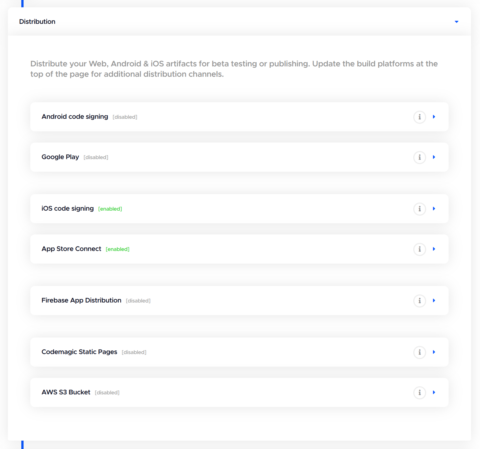Screen dimensions: 480x449
Task: Collapse the Distribution section arrow
Action: point(456,22)
